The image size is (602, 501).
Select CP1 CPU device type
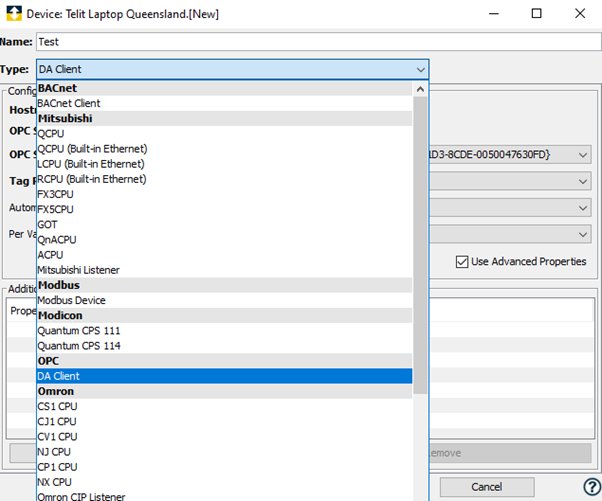(225, 467)
